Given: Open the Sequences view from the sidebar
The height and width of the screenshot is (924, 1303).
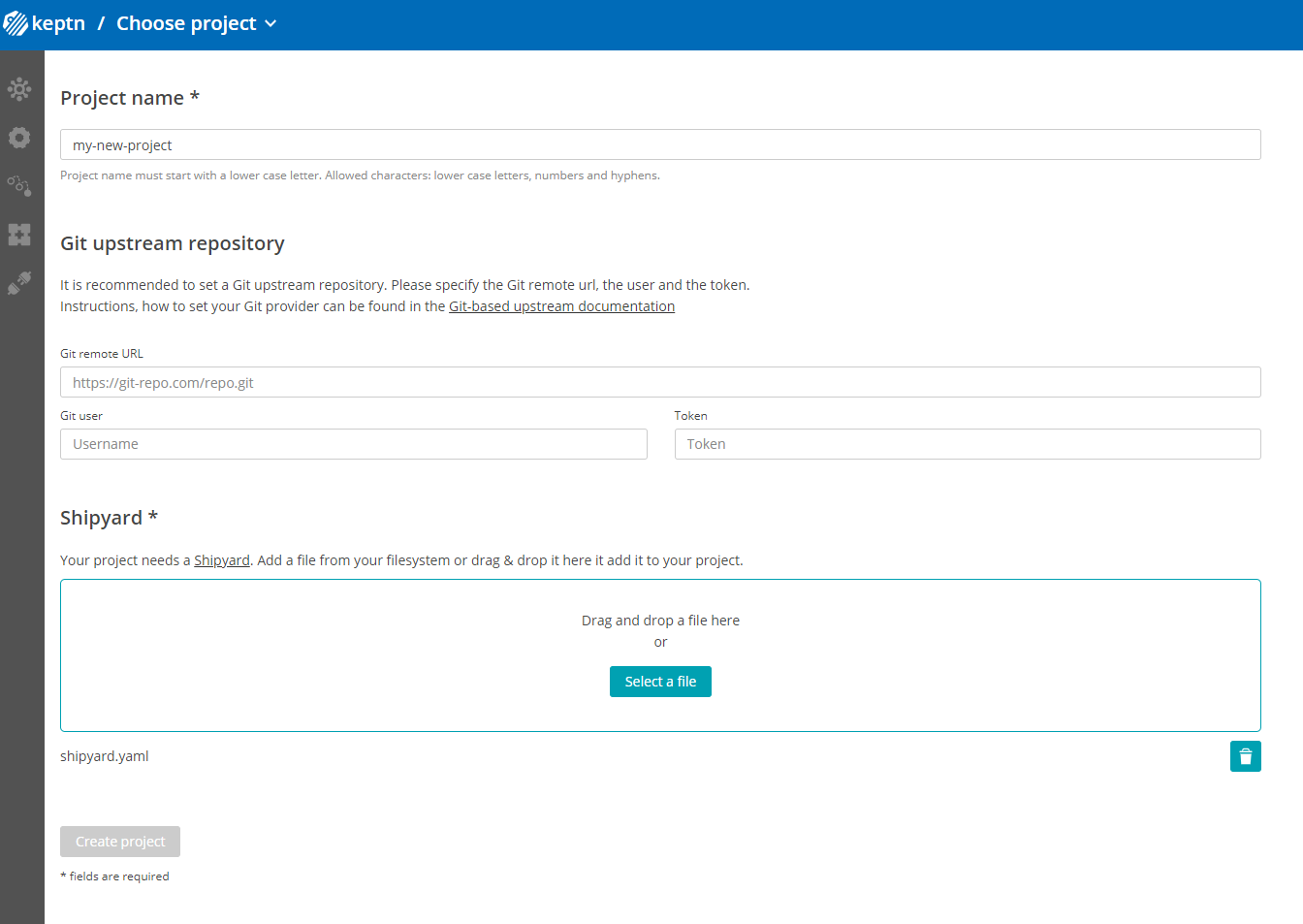Looking at the screenshot, I should [x=19, y=185].
